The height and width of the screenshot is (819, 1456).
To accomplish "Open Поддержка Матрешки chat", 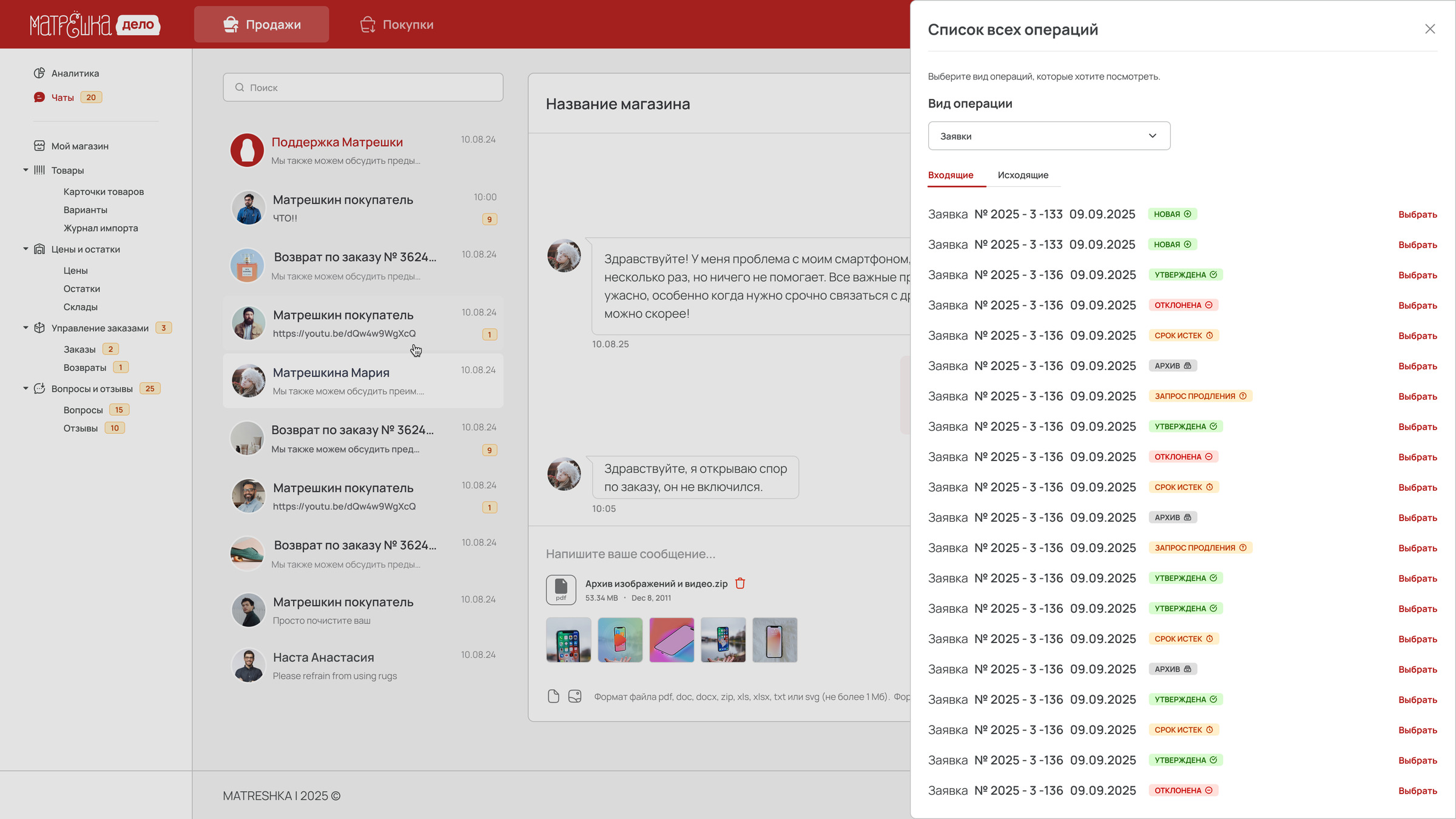I will (x=363, y=150).
